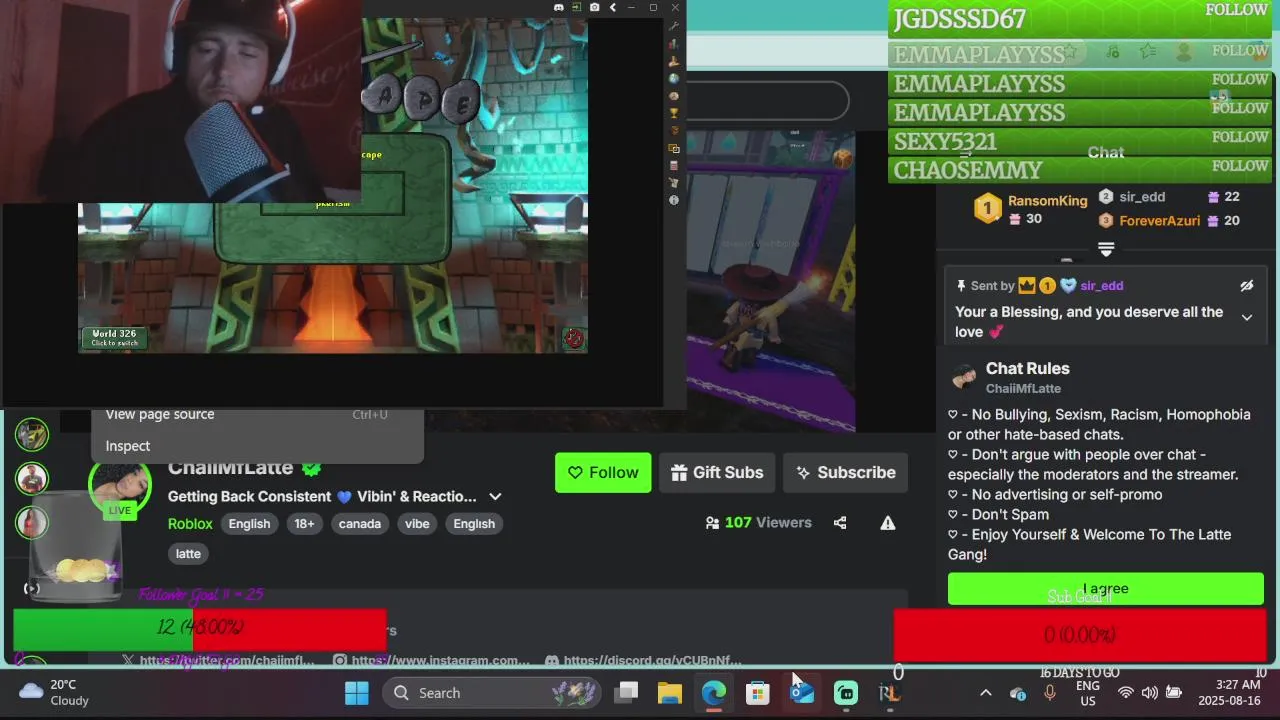1280x720 pixels.
Task: Open the second followed-channel avatar in left sidebar
Action: [32, 478]
